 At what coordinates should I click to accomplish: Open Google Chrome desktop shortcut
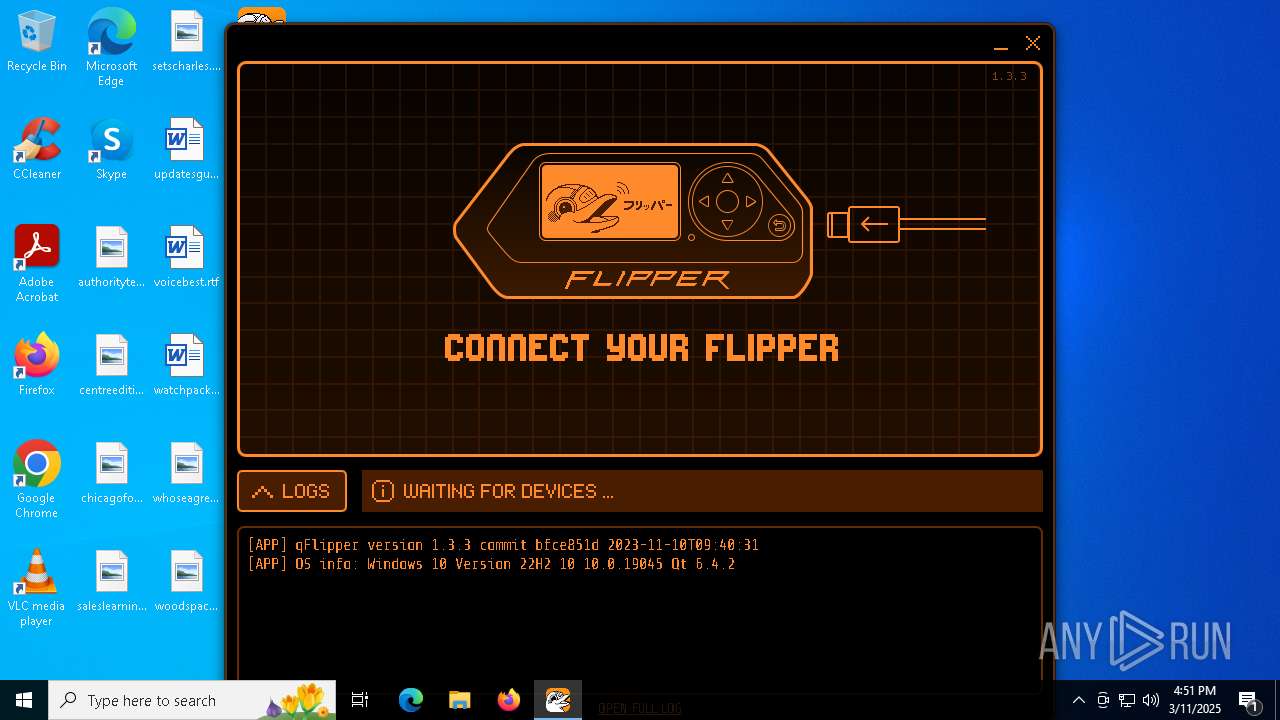pyautogui.click(x=37, y=481)
